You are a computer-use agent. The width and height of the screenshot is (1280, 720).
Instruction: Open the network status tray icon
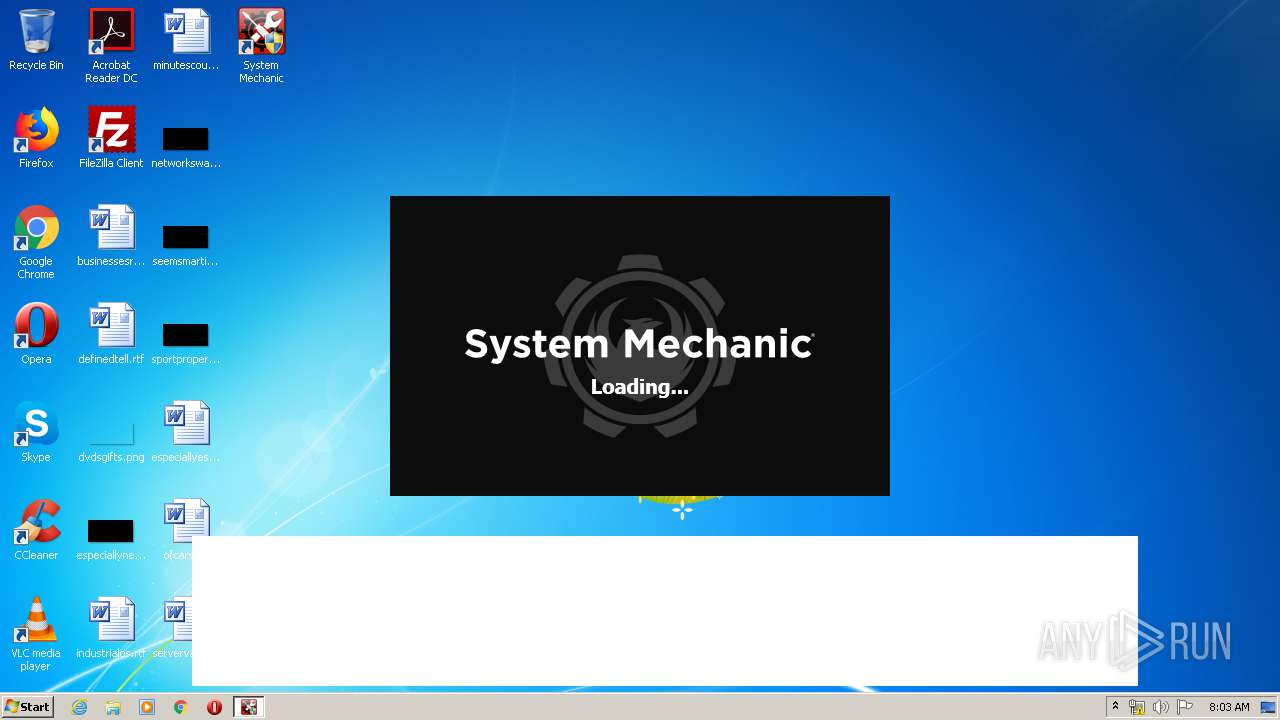tap(1137, 707)
